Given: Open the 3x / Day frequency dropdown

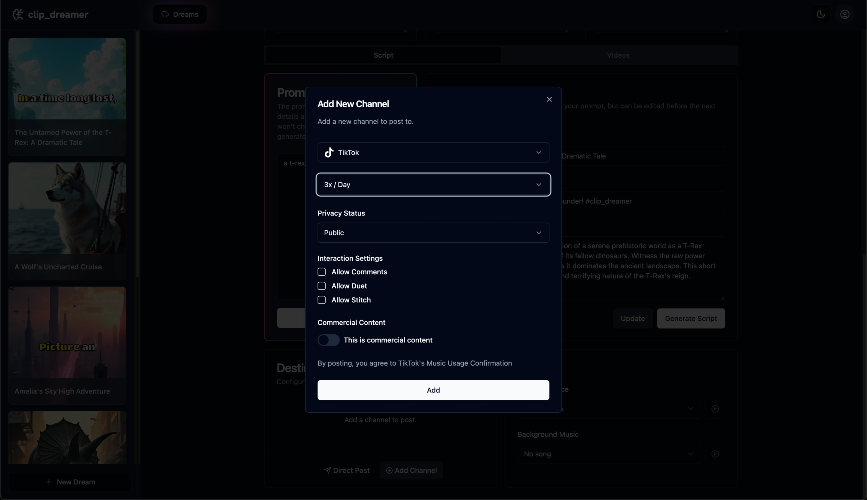Looking at the screenshot, I should pos(433,185).
